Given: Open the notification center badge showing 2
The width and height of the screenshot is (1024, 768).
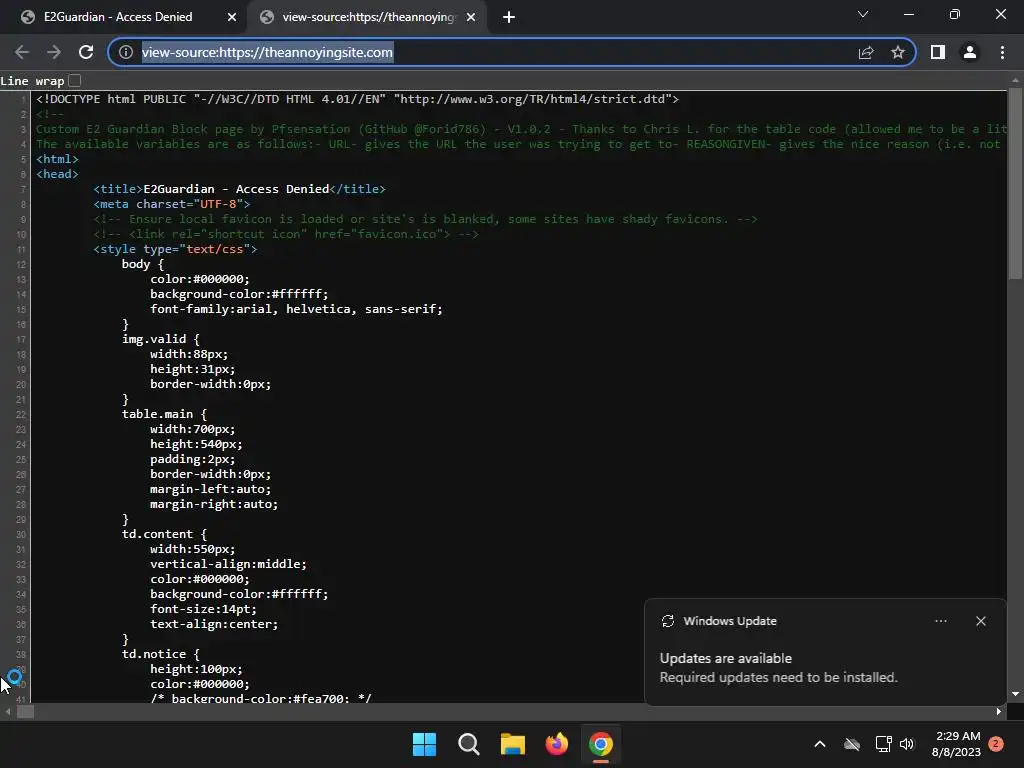Looking at the screenshot, I should [x=996, y=744].
